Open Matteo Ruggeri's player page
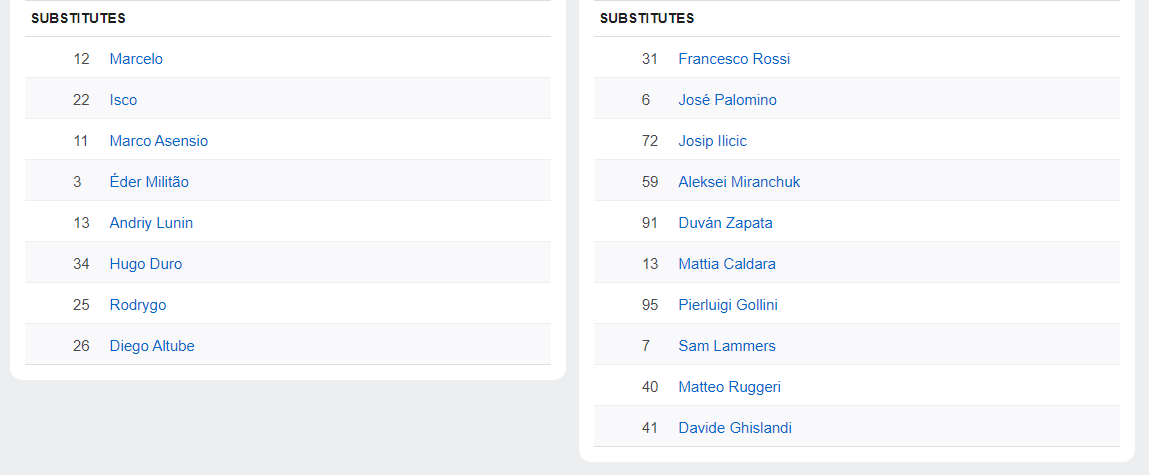Viewport: 1149px width, 475px height. [729, 387]
